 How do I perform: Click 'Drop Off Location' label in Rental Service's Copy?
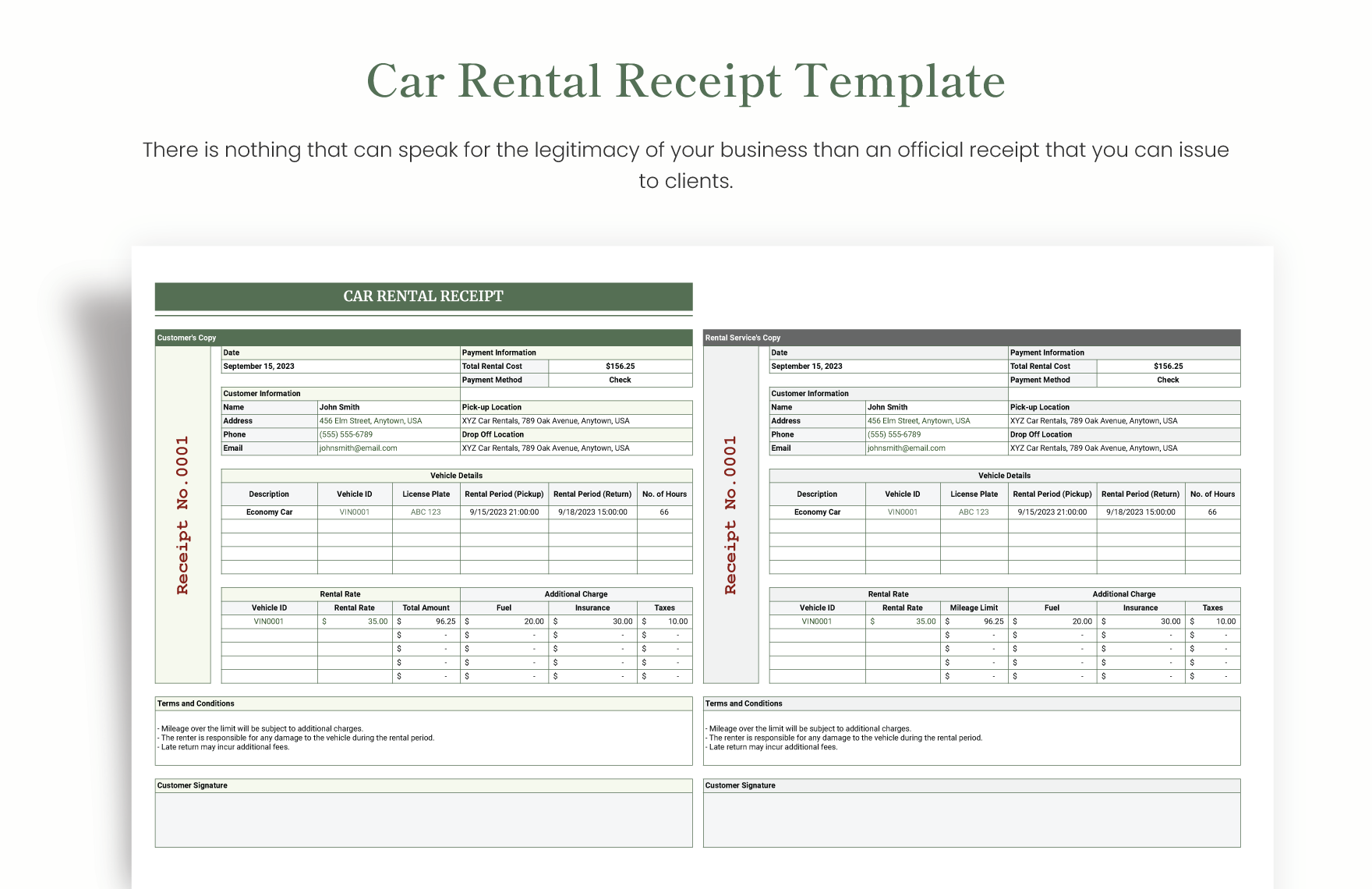[1041, 435]
